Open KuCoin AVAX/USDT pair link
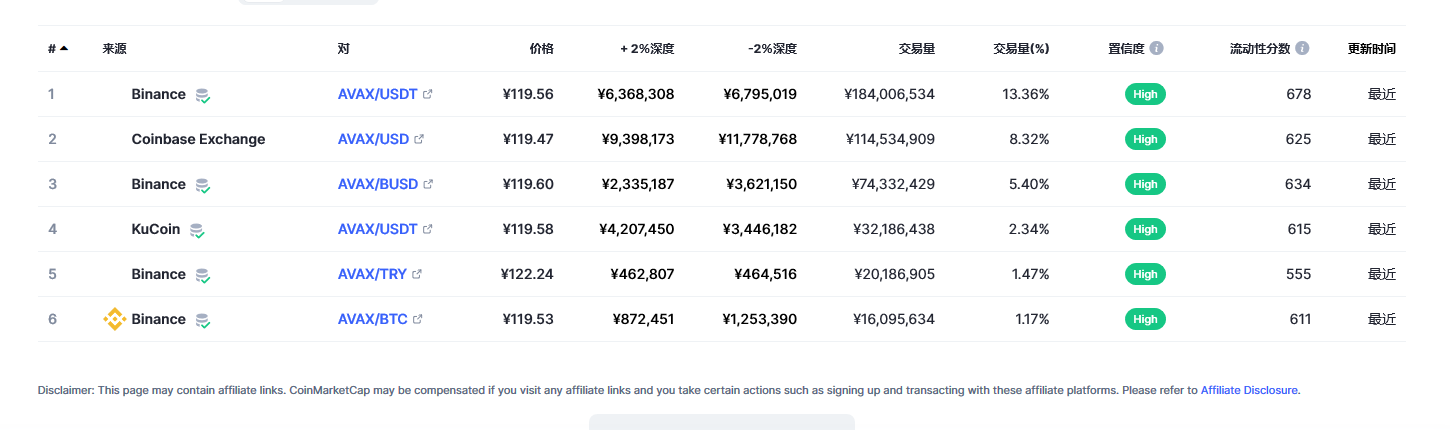Image resolution: width=1450 pixels, height=430 pixels. [377, 229]
